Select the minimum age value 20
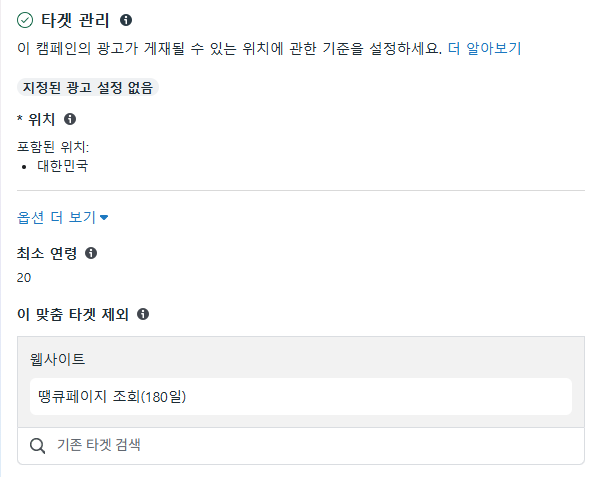 pos(24,278)
